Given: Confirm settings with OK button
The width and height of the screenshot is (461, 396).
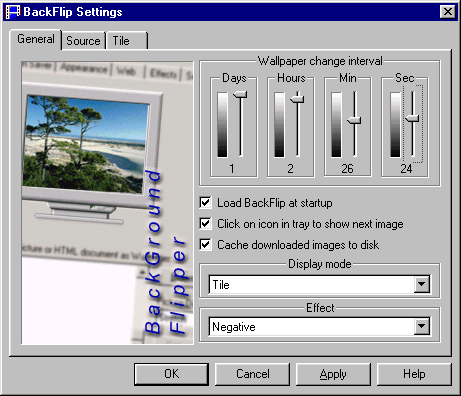Looking at the screenshot, I should pos(172,374).
